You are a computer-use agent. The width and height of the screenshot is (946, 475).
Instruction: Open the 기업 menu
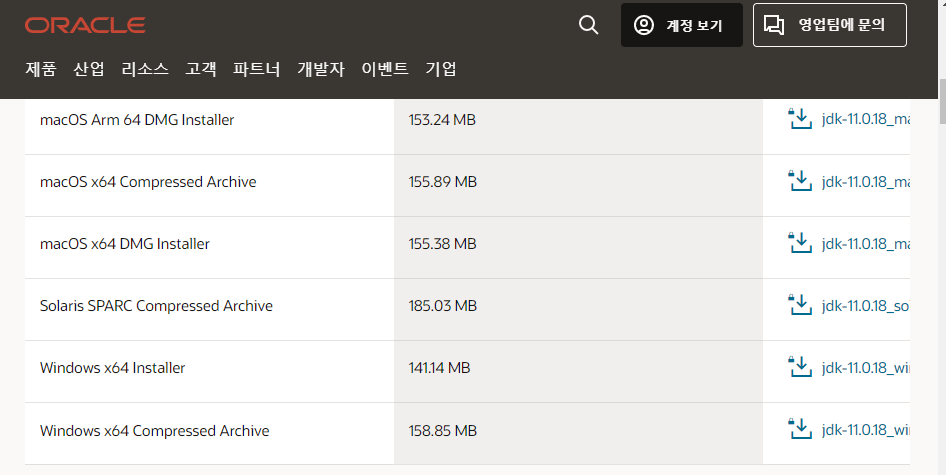[441, 69]
